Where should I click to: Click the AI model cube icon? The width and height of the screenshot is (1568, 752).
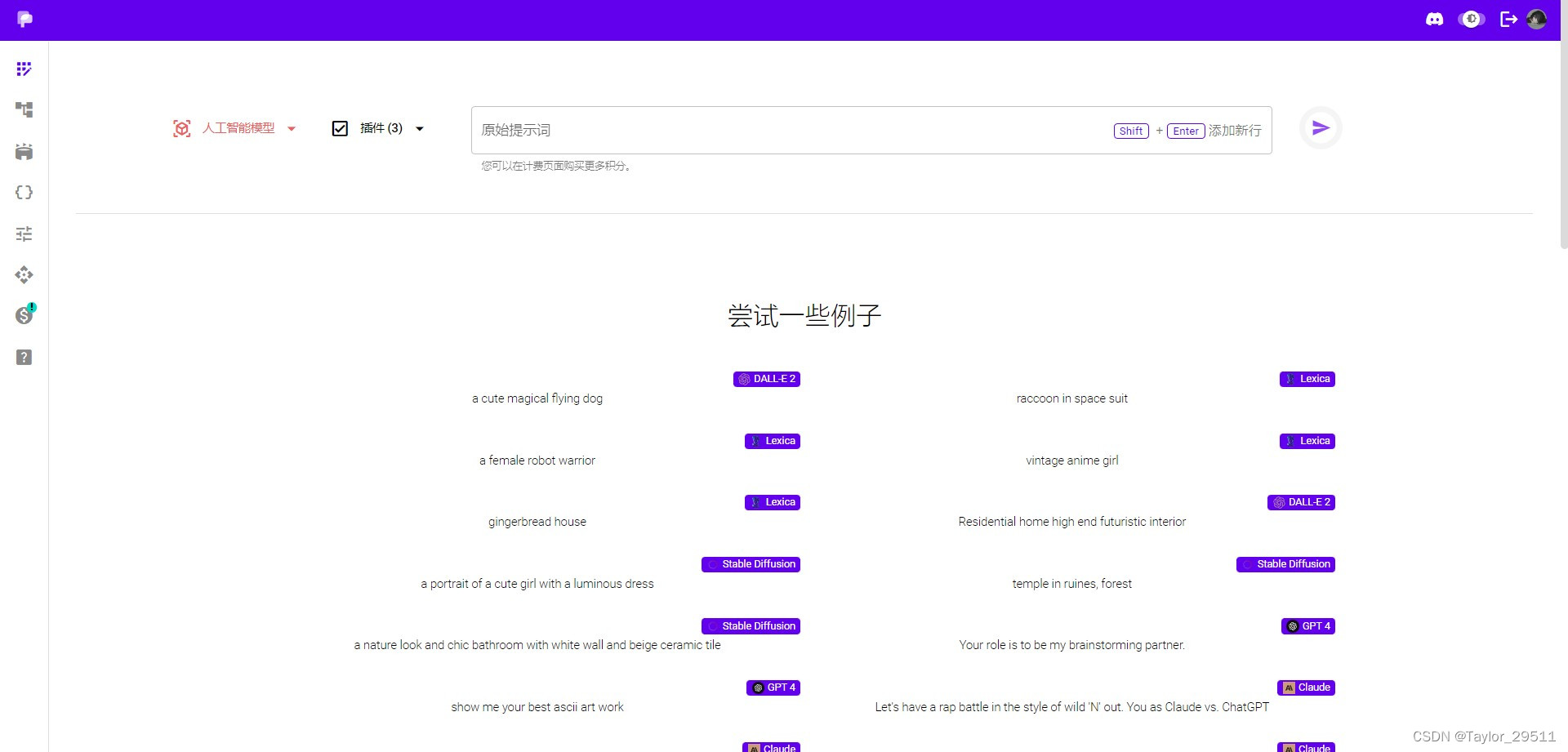click(182, 128)
